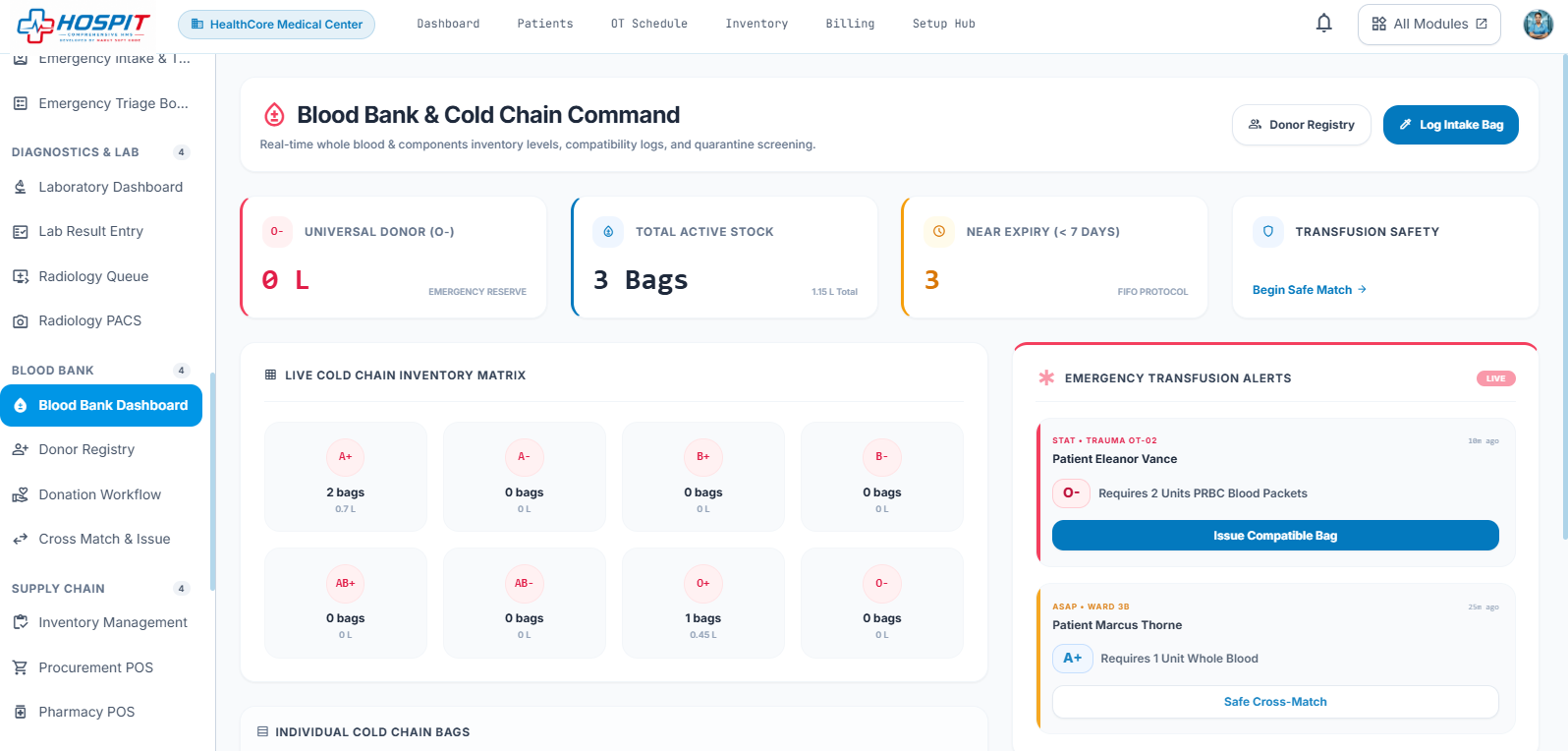Click the Log Intake Bag button
The height and width of the screenshot is (751, 1568).
(1450, 125)
